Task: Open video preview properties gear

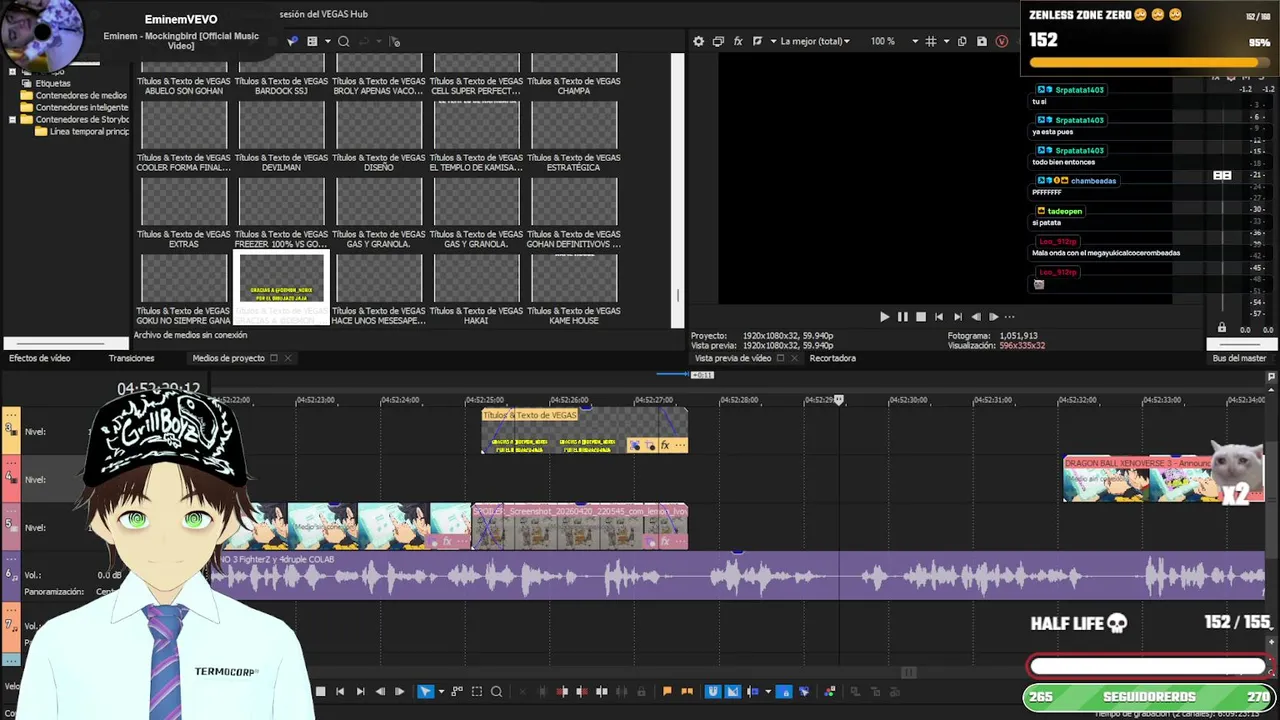Action: pos(698,41)
